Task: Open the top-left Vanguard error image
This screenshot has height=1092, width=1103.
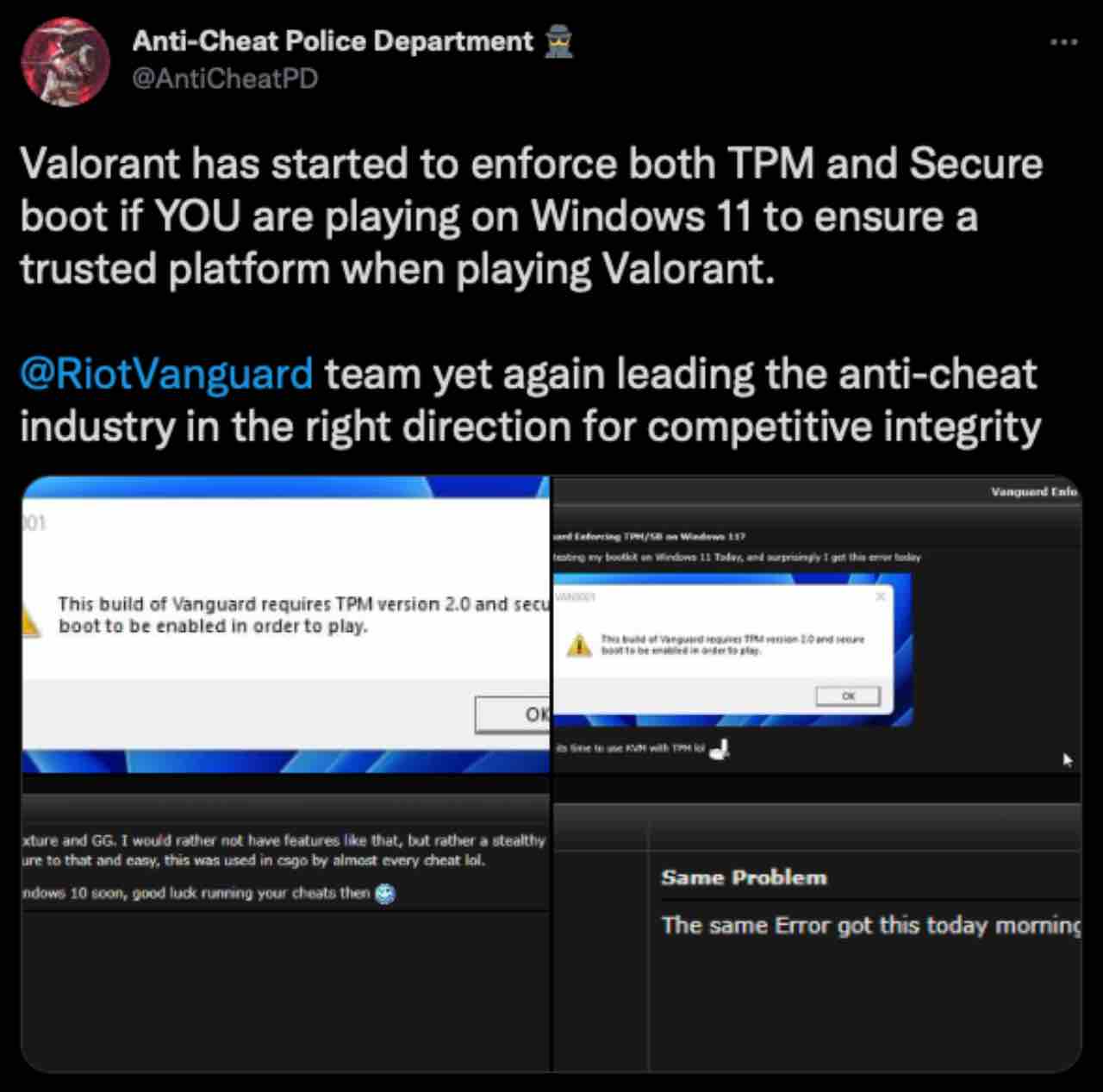Action: 285,624
